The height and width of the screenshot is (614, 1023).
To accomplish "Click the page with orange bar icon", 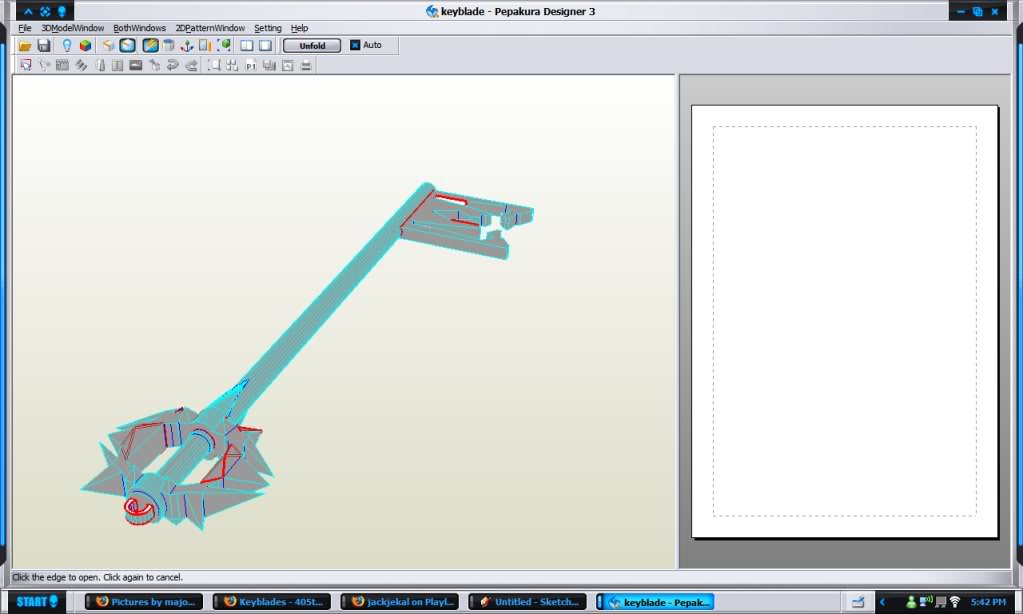I will coord(206,46).
